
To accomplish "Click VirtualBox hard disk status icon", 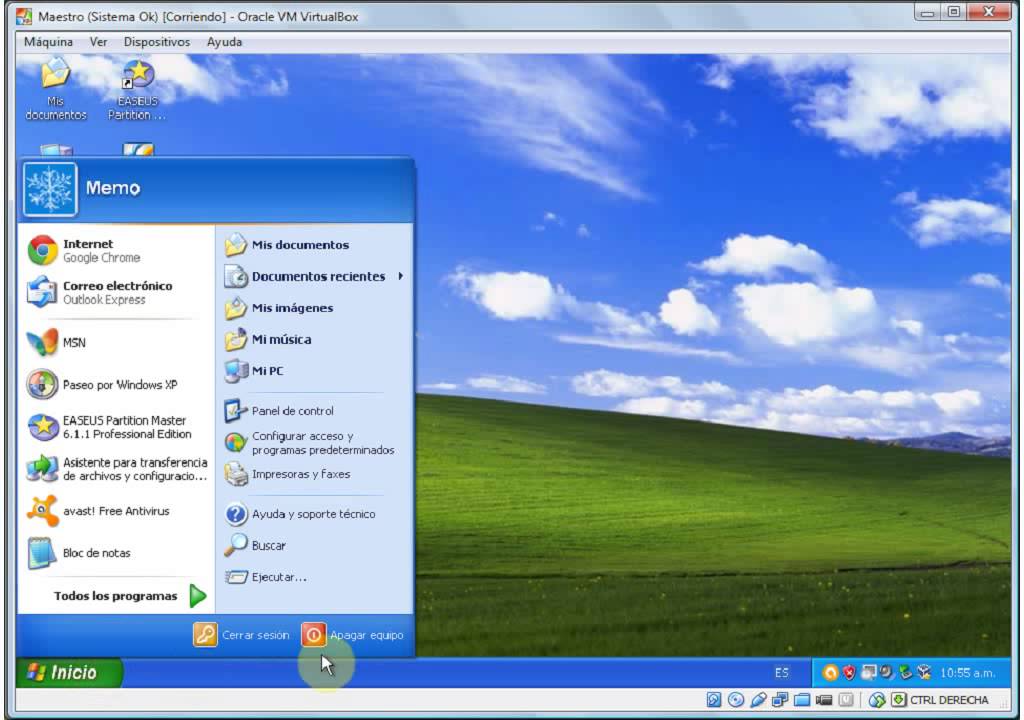I will (714, 700).
